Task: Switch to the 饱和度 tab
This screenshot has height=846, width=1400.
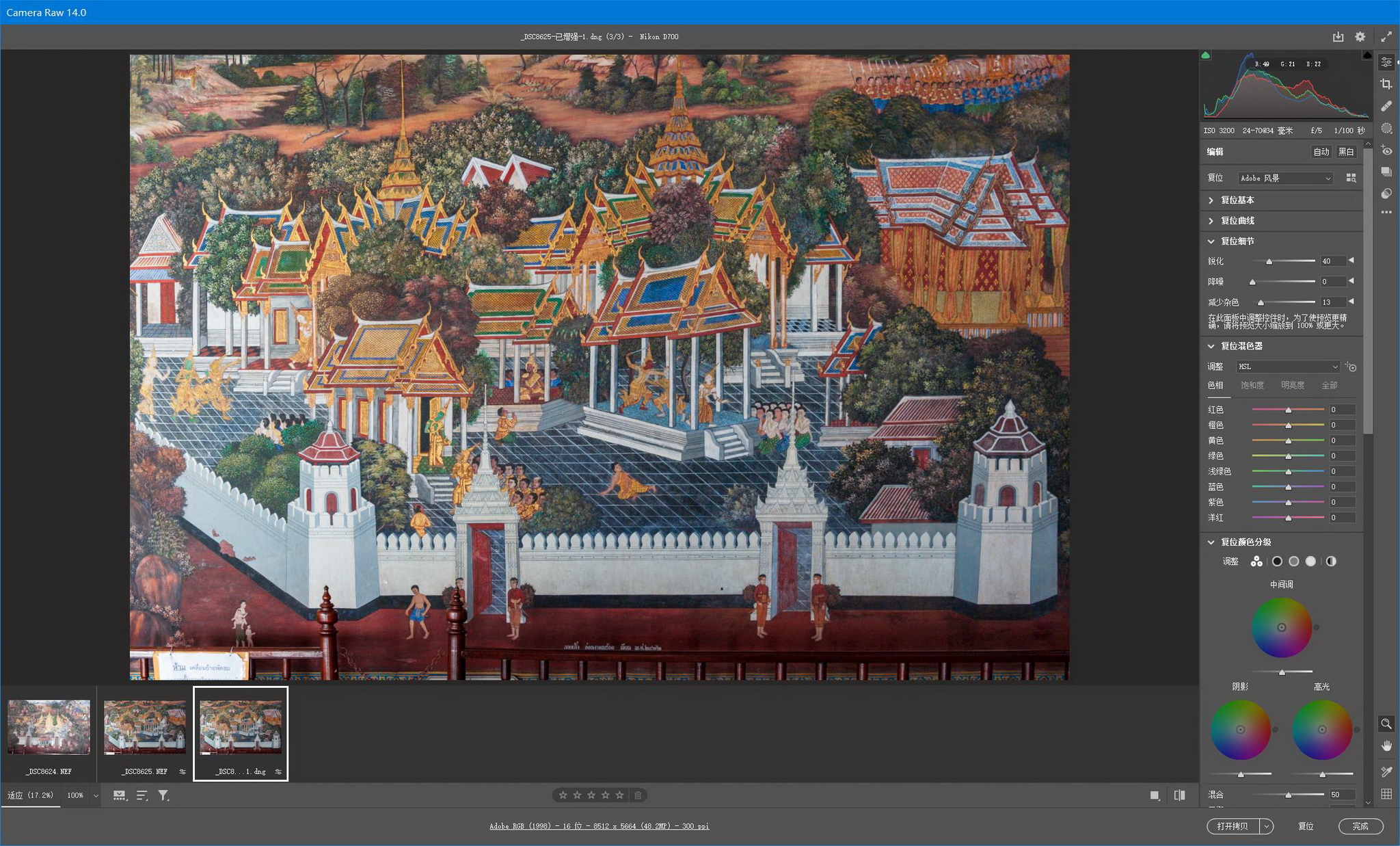Action: (1252, 386)
